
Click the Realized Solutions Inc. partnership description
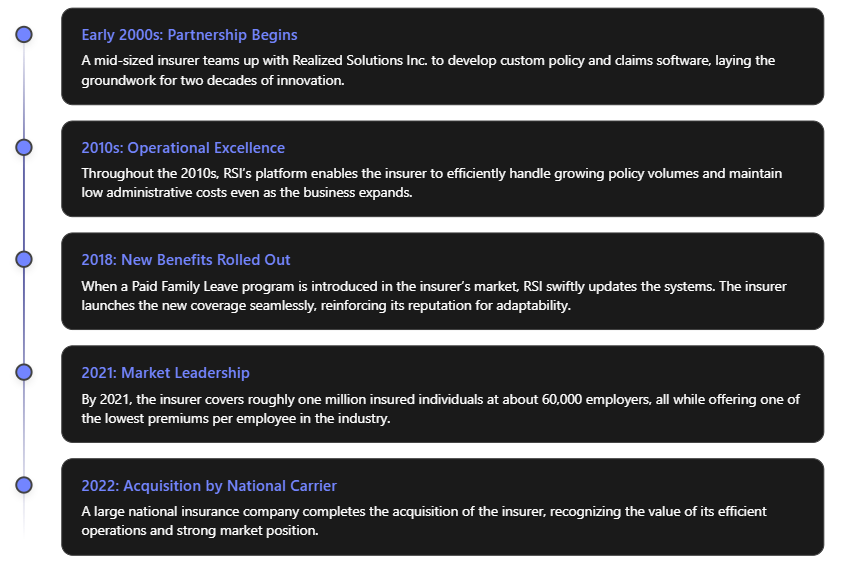tap(428, 70)
